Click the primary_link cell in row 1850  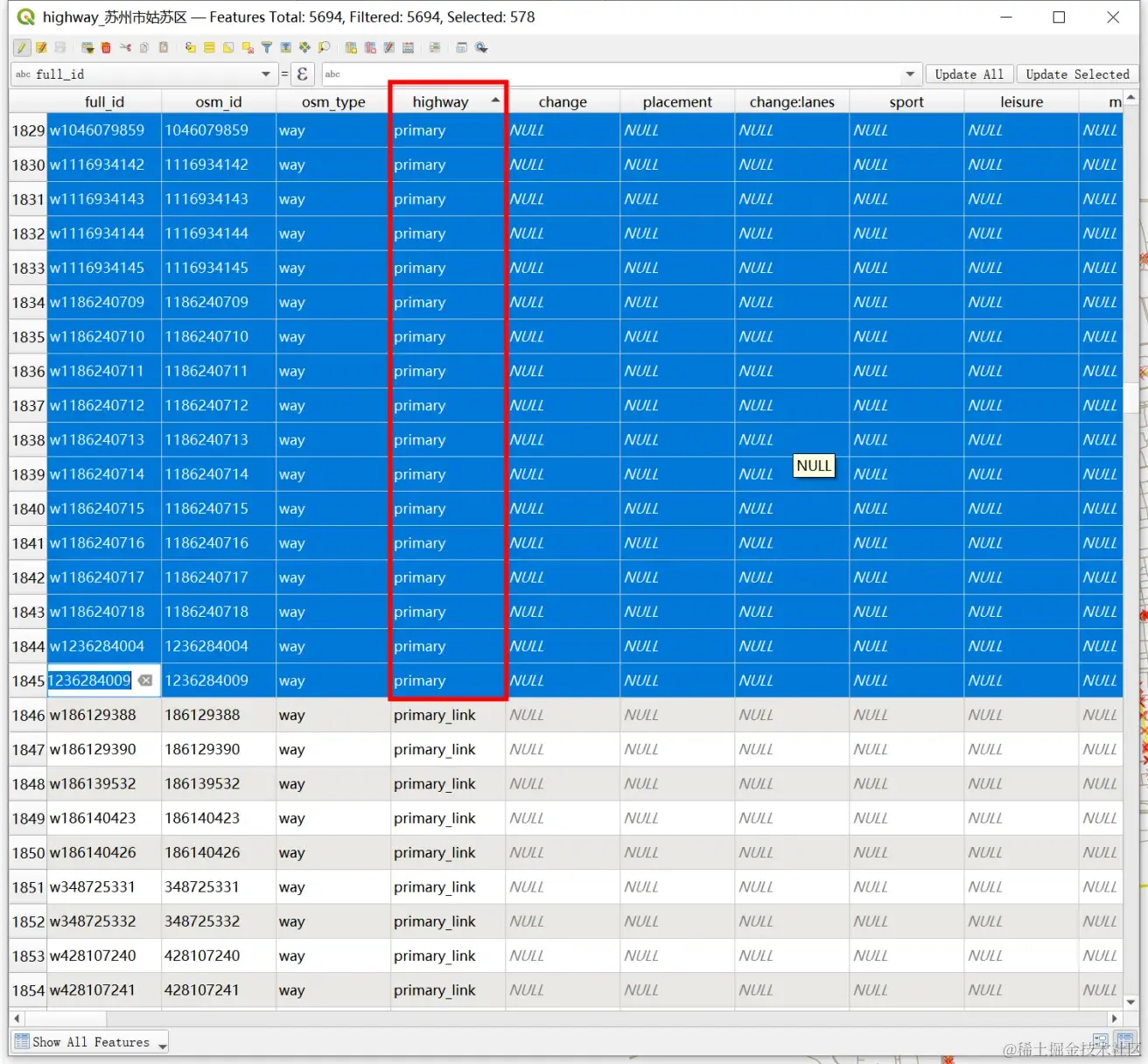pos(448,852)
